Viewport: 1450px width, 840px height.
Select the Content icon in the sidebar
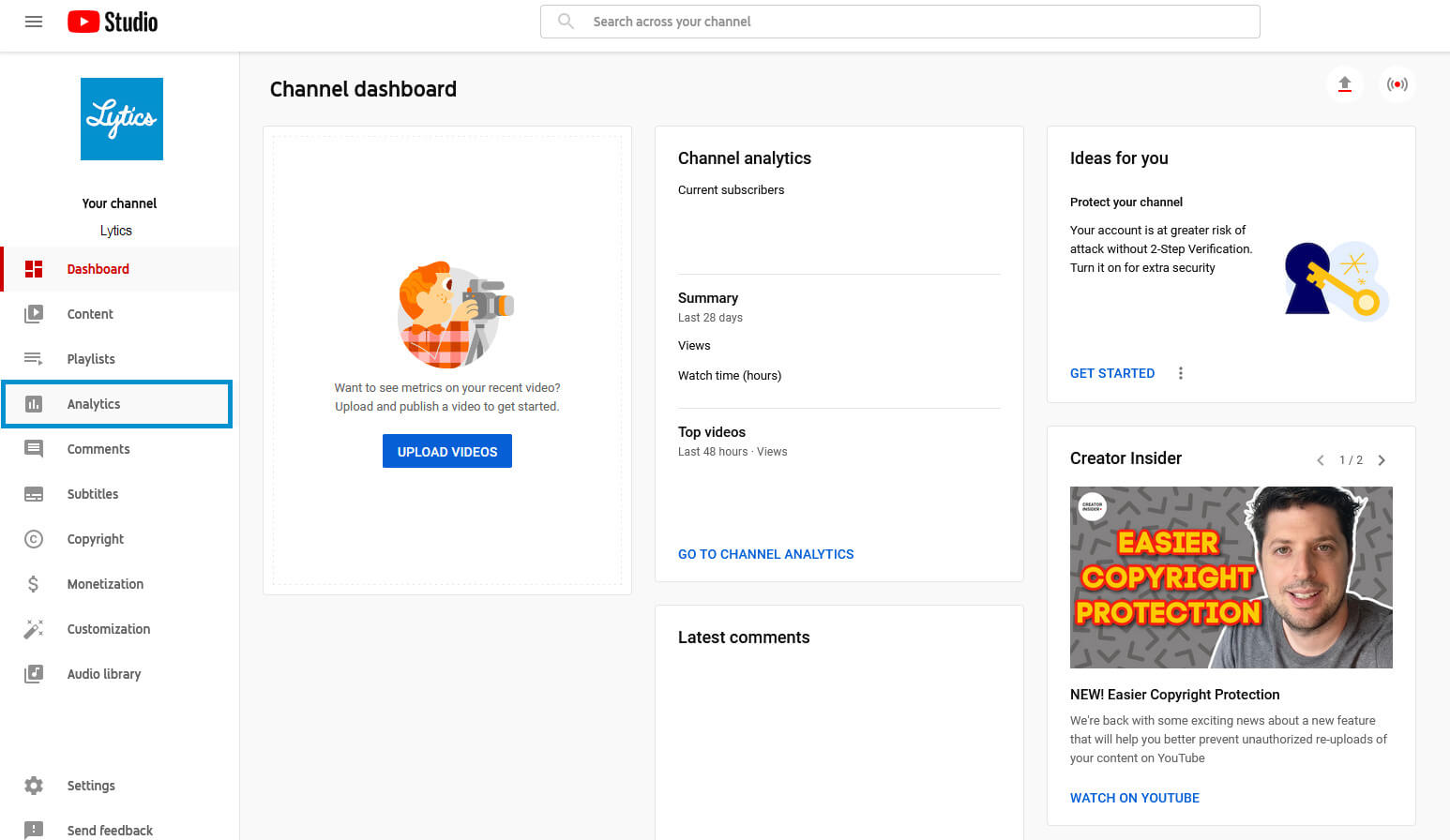pyautogui.click(x=34, y=314)
